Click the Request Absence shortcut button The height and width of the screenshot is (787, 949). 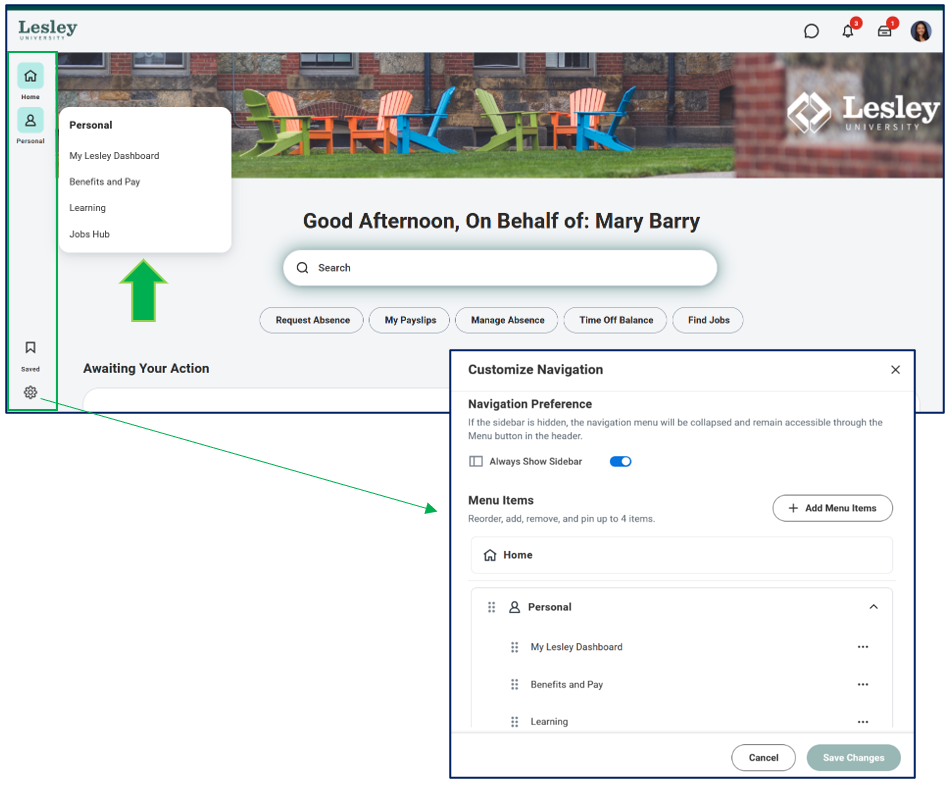point(312,320)
